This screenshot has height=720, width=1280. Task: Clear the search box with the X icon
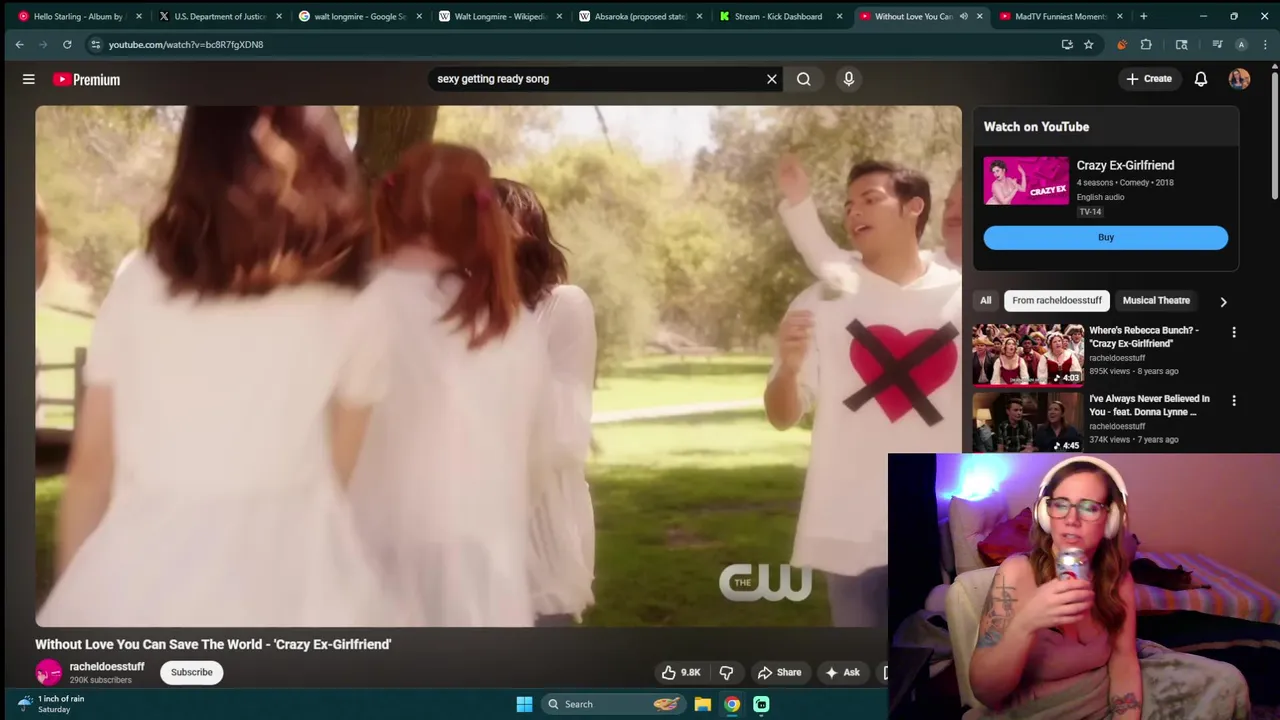coord(772,79)
